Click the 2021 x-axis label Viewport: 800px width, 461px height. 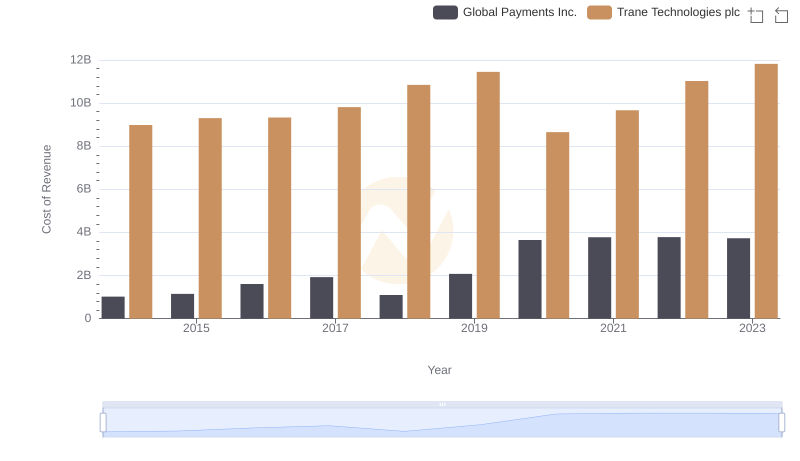point(613,328)
